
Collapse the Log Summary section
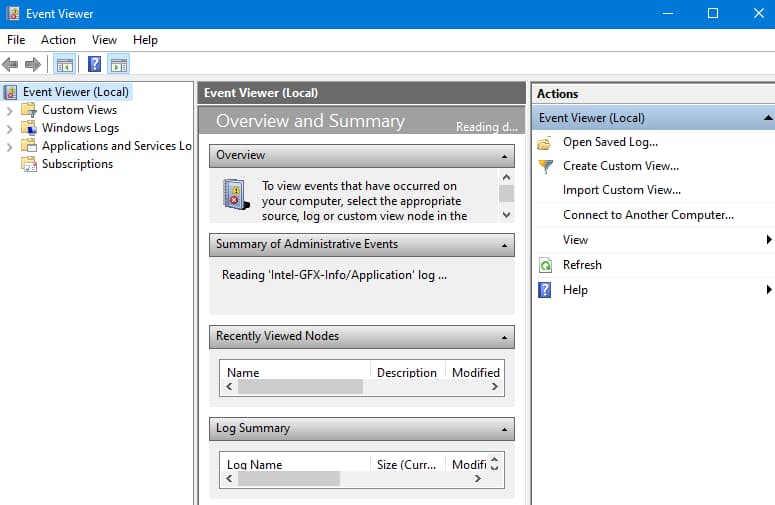click(506, 429)
